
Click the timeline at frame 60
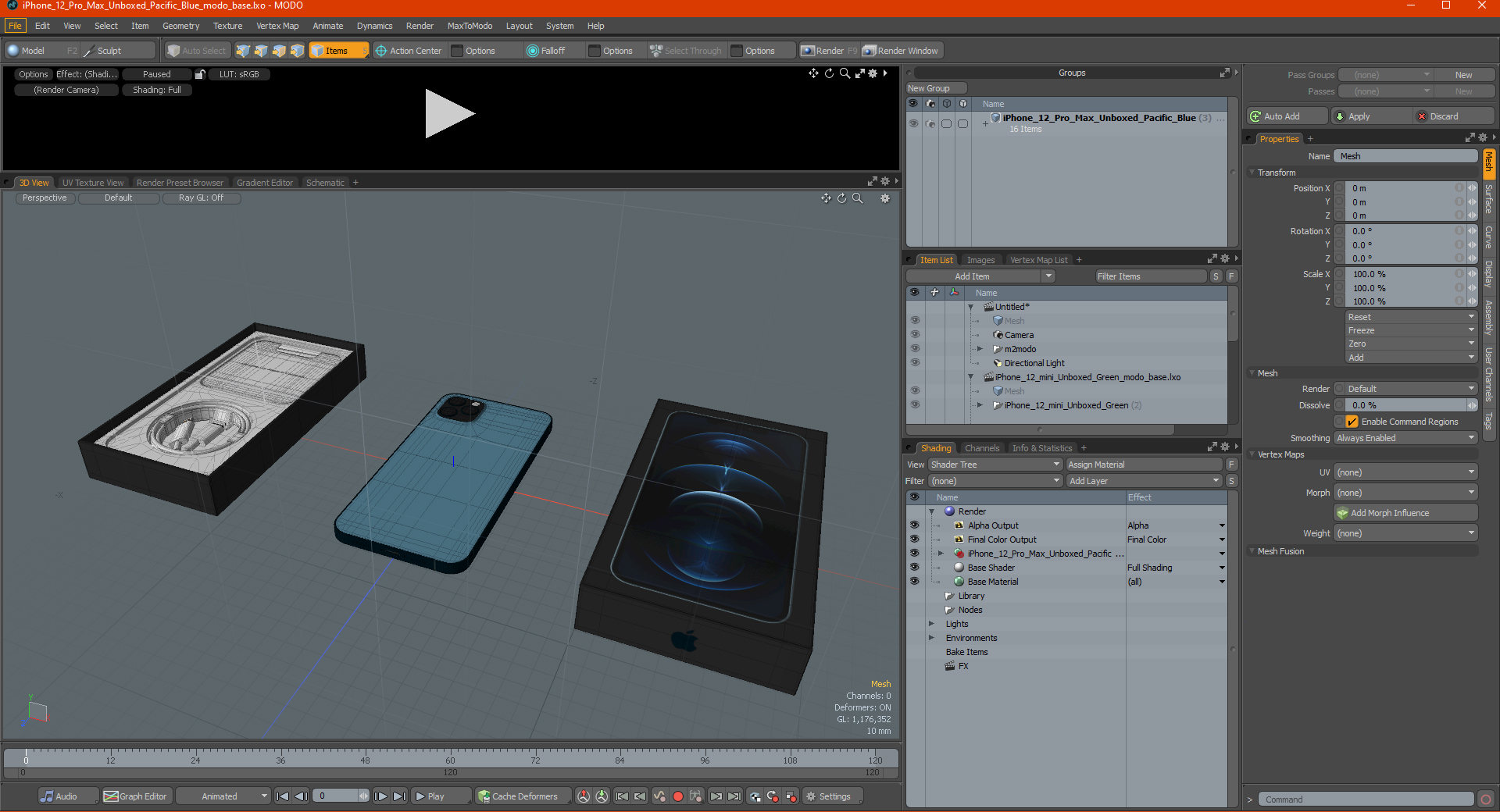click(450, 759)
